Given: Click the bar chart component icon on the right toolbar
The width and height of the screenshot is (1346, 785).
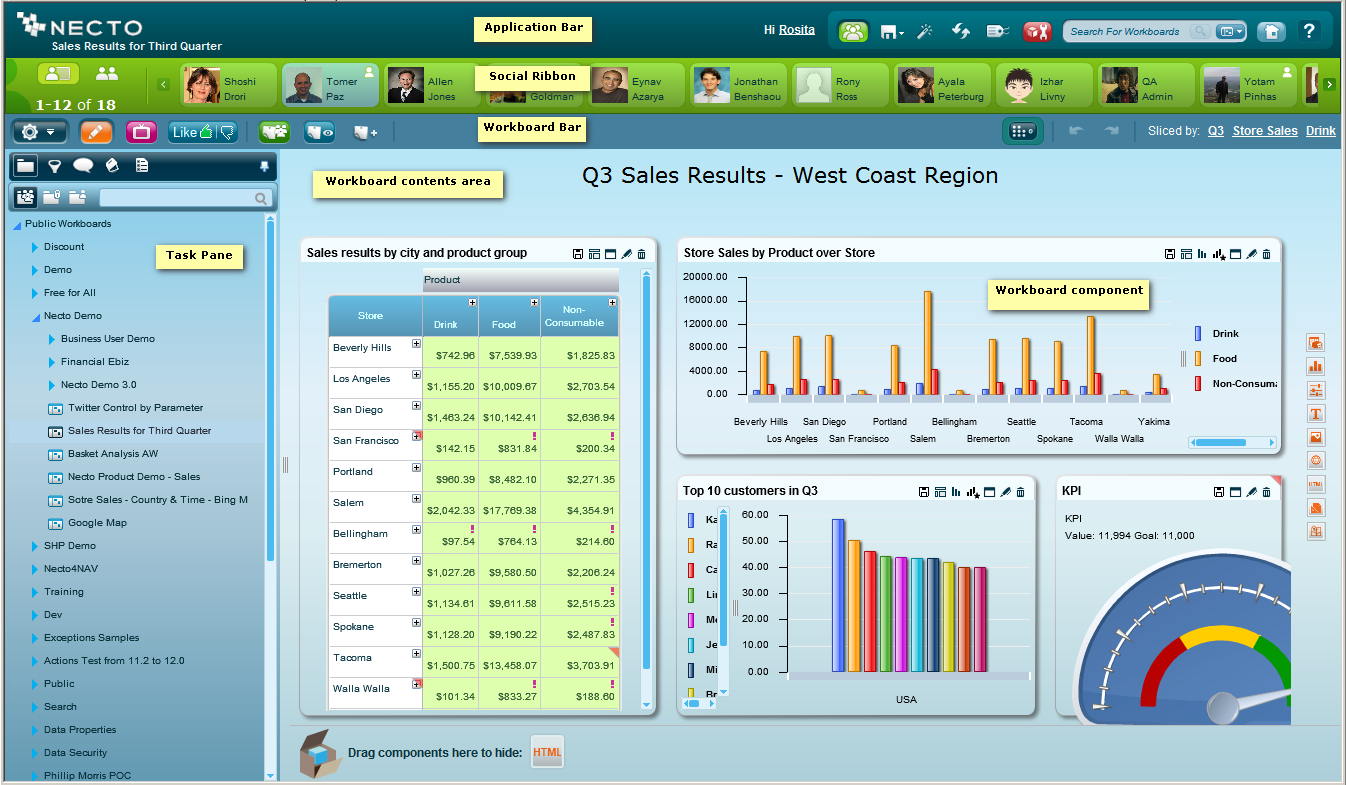Looking at the screenshot, I should pos(1316,367).
